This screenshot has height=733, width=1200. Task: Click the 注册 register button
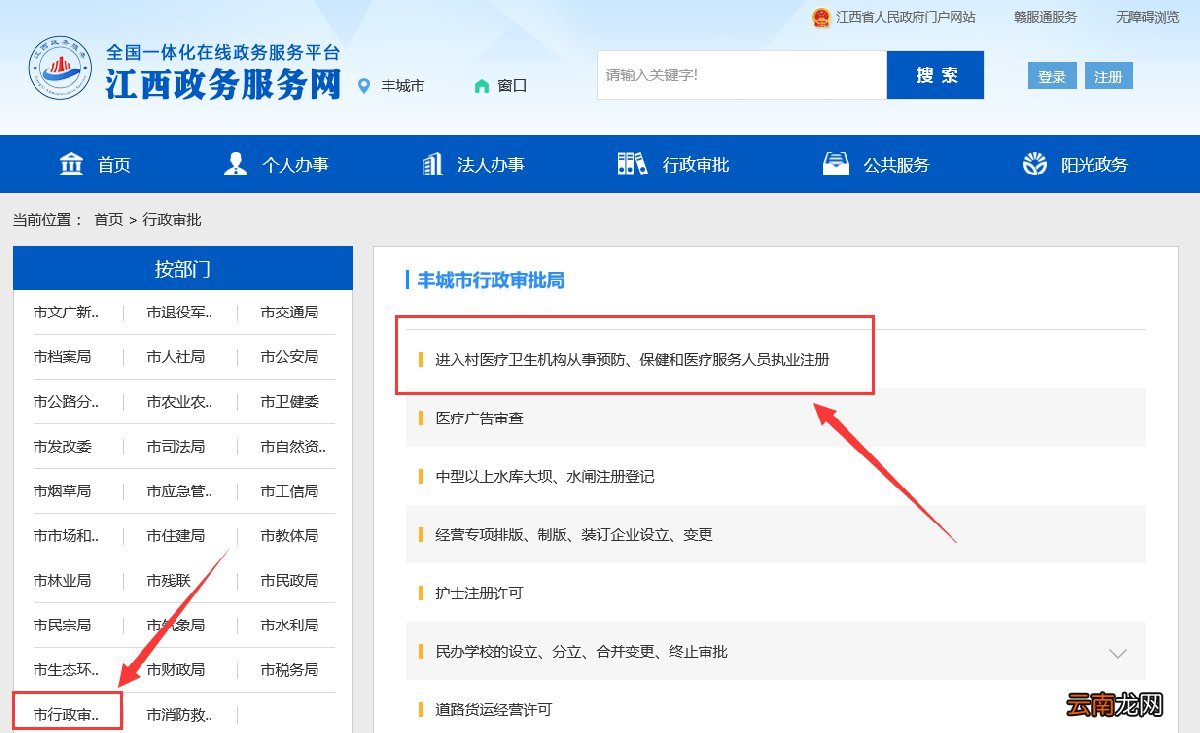(1108, 76)
